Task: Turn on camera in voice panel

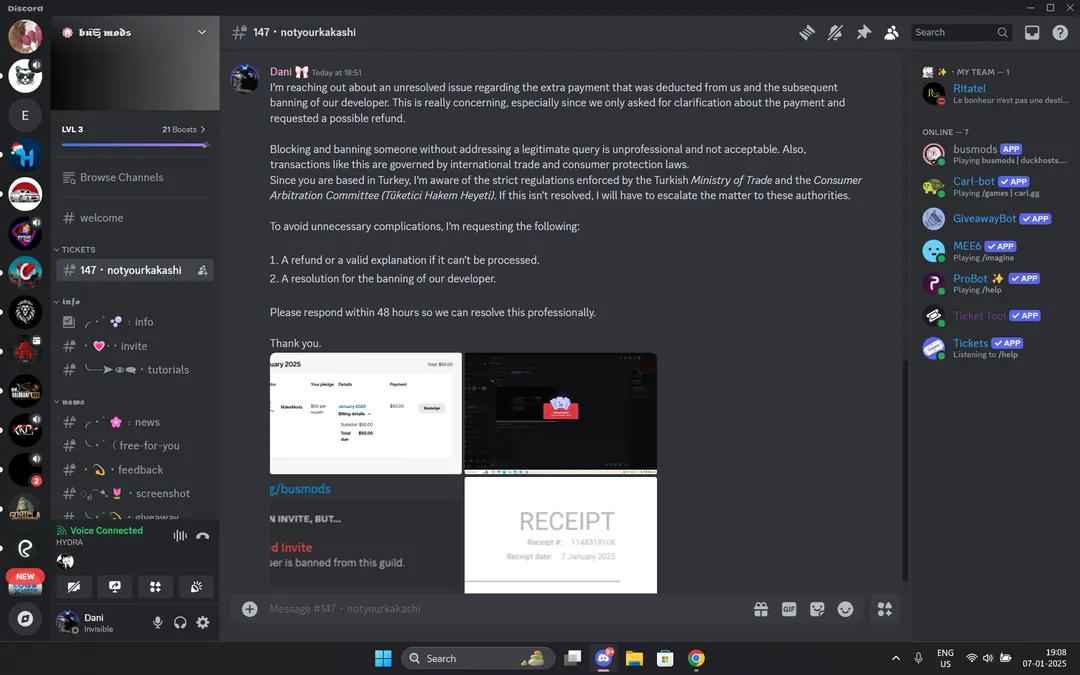Action: pos(74,587)
